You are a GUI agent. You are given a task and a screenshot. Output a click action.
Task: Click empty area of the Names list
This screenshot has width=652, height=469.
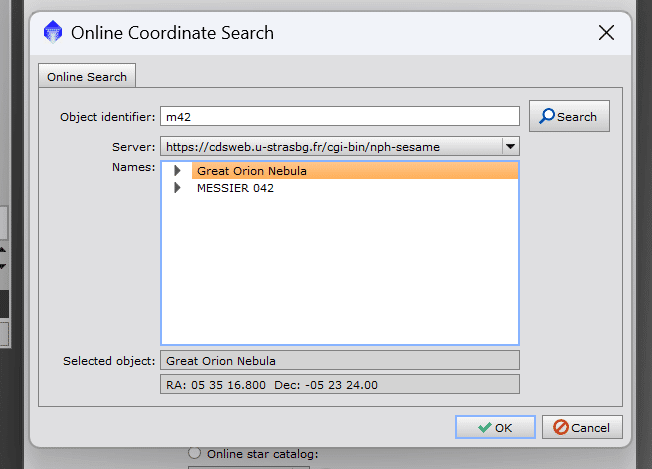click(340, 270)
